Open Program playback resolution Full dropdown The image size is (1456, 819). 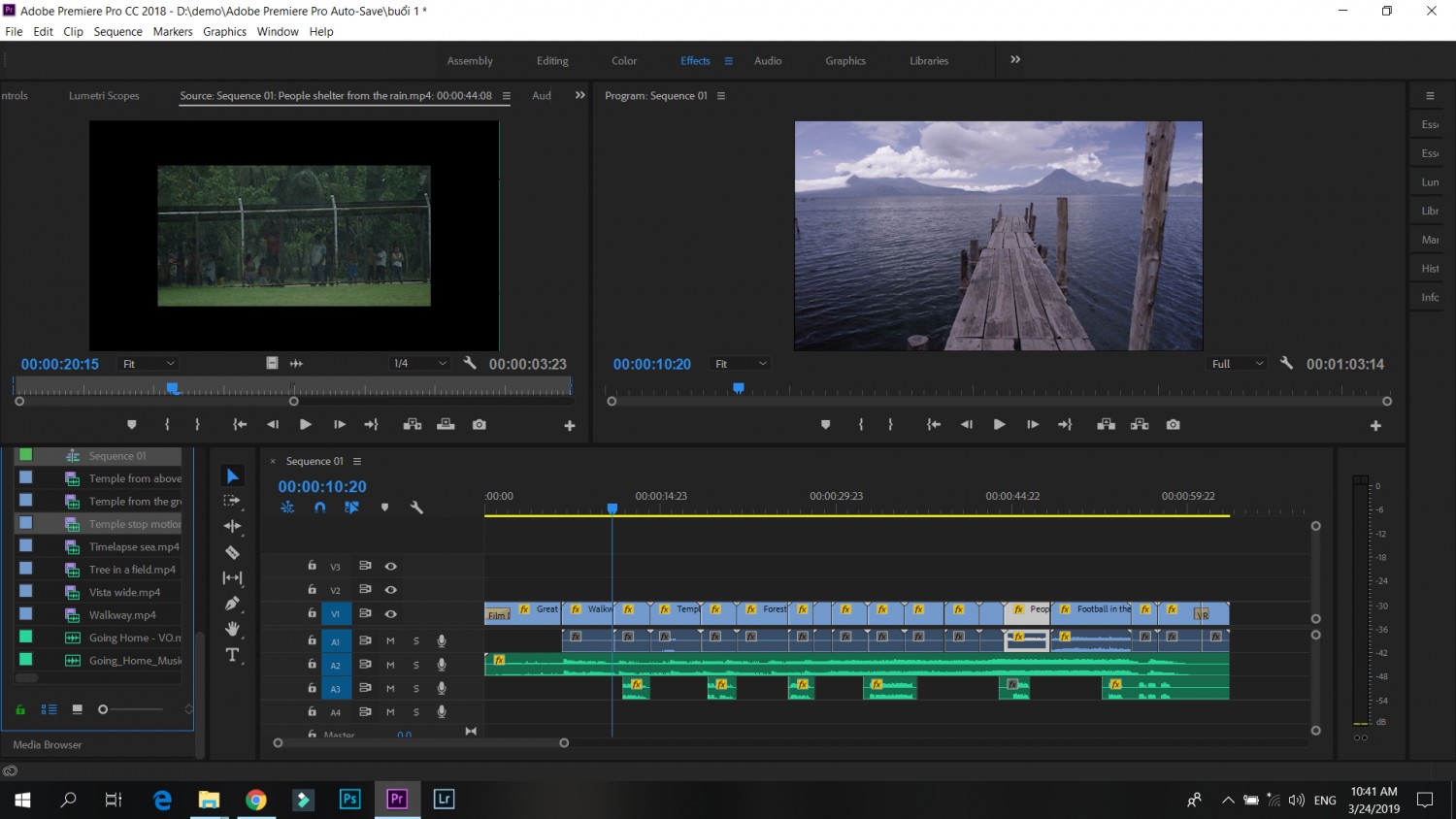point(1238,364)
